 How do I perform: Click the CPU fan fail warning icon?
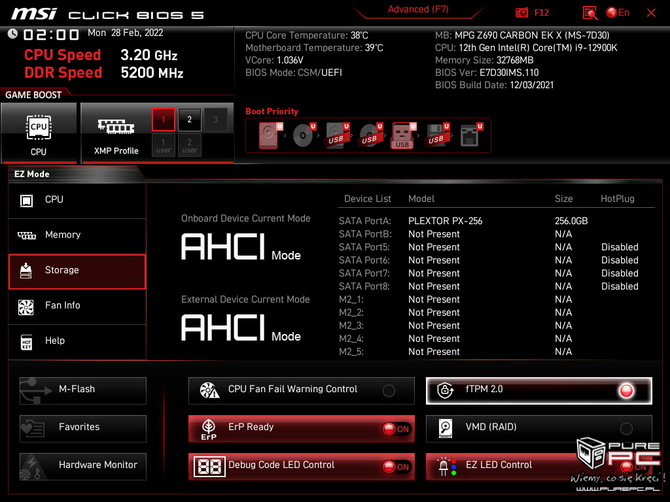(209, 390)
